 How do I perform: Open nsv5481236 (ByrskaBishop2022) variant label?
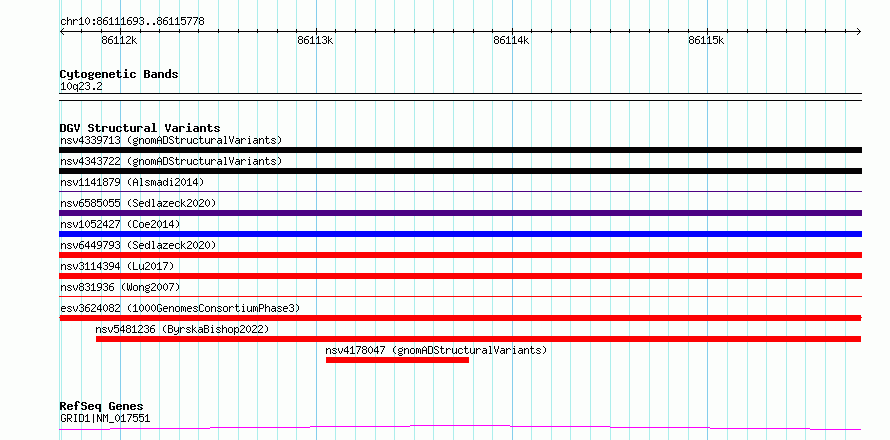click(x=182, y=329)
